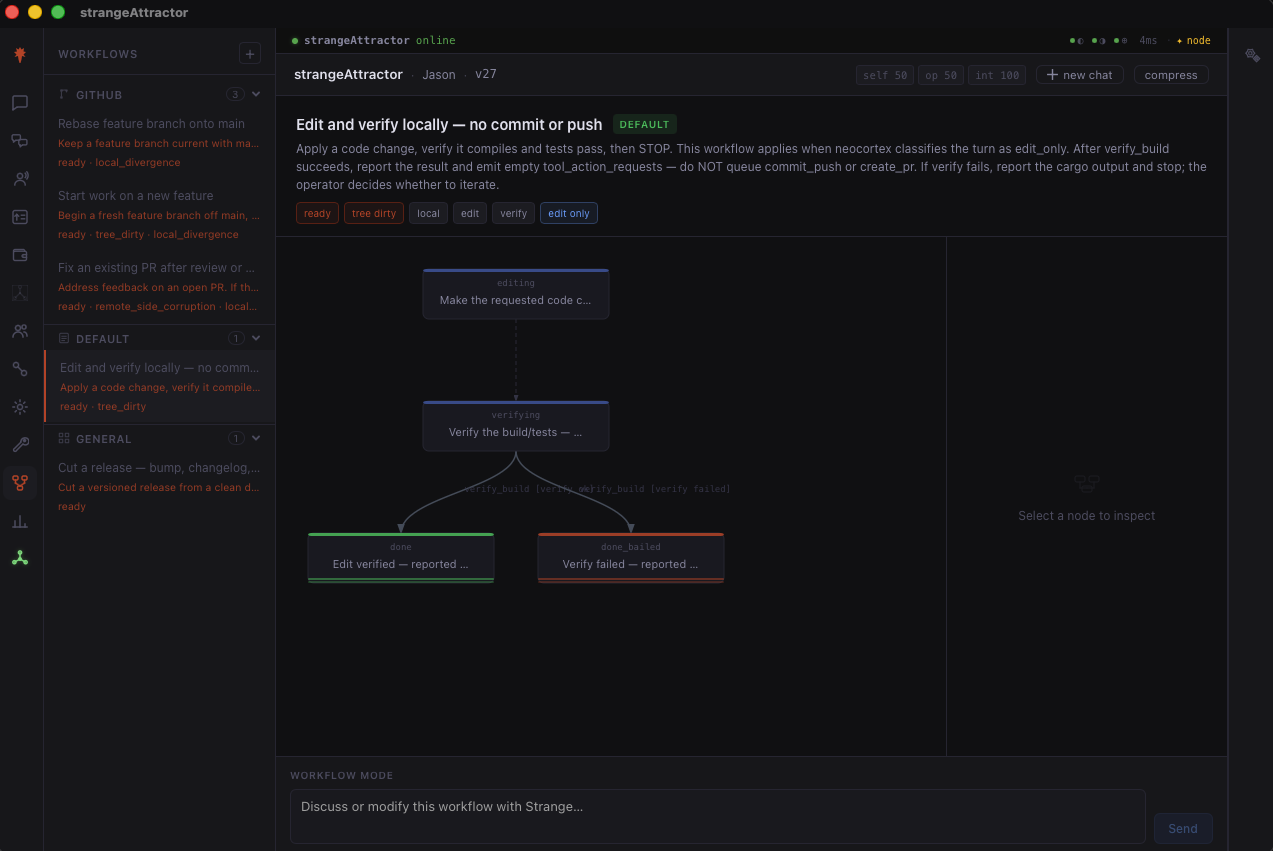Collapse the GITHUB workflows section chevron
The width and height of the screenshot is (1273, 851).
pyautogui.click(x=256, y=94)
